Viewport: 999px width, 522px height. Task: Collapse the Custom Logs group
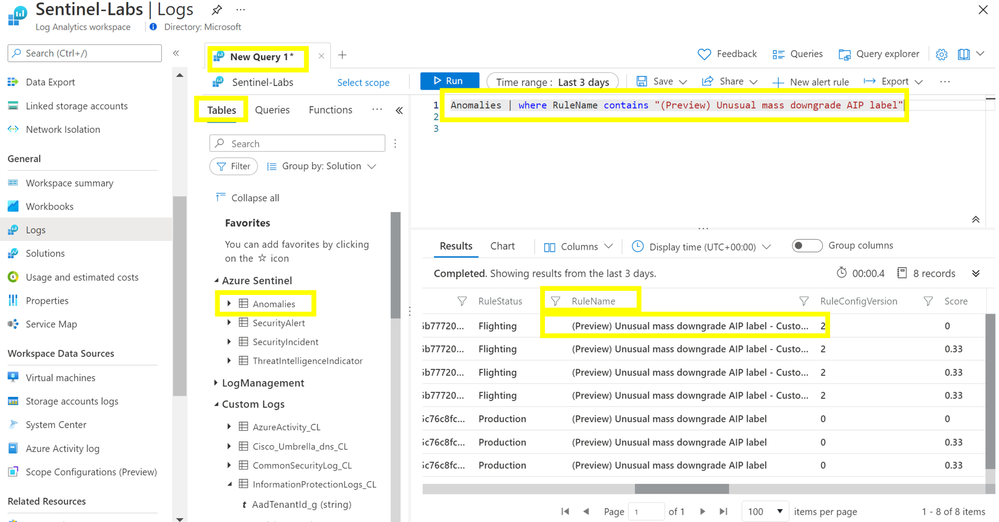click(x=215, y=404)
